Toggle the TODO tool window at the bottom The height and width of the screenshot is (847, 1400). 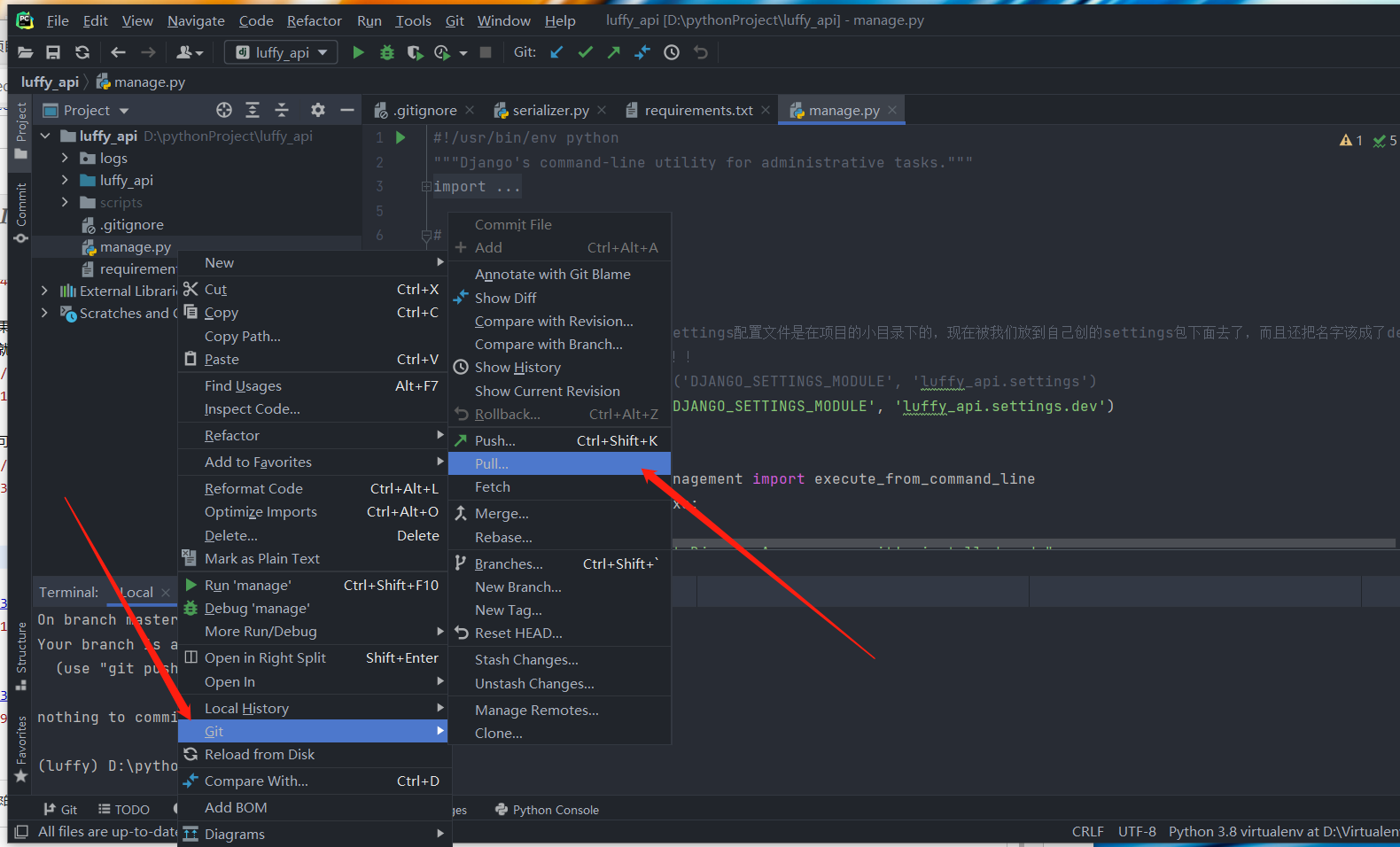123,810
